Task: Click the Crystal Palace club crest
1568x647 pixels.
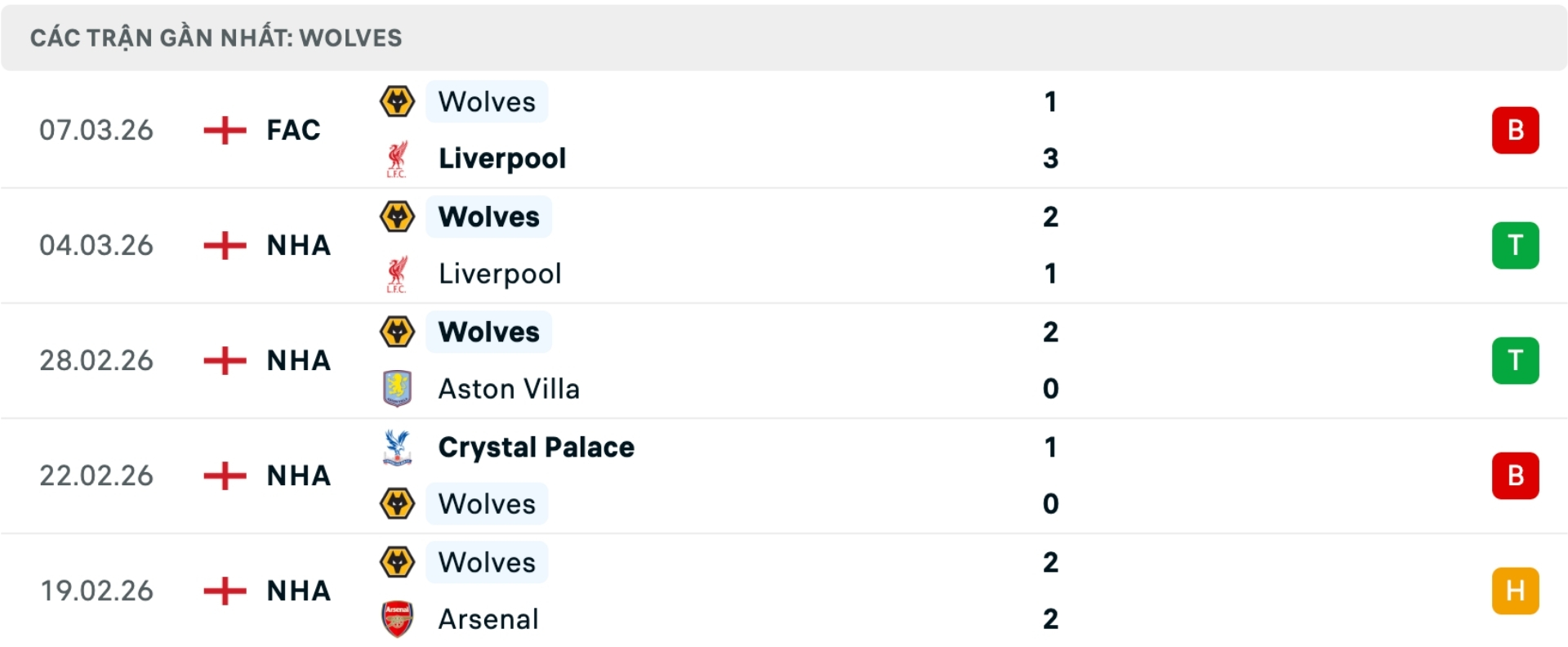Action: tap(397, 448)
